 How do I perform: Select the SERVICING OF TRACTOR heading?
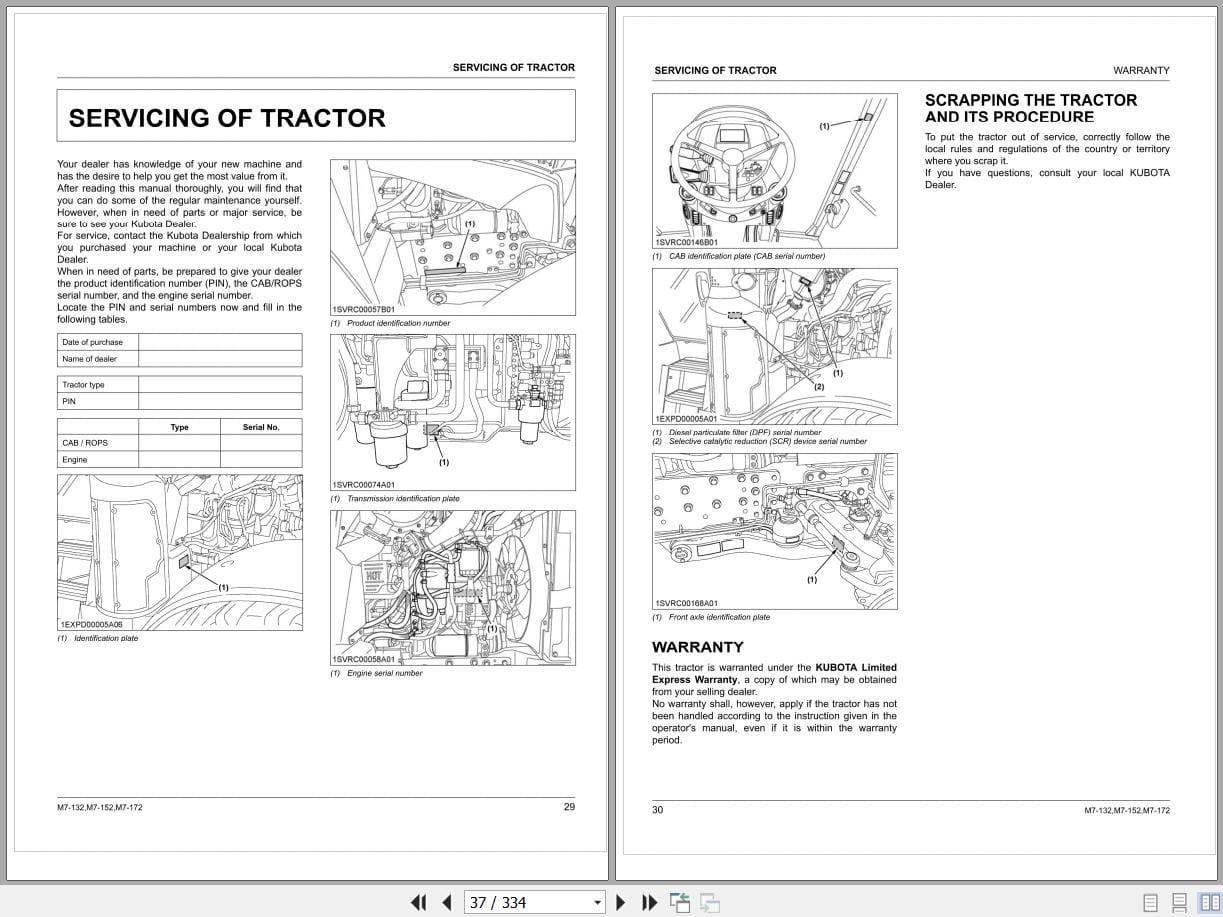coord(225,117)
